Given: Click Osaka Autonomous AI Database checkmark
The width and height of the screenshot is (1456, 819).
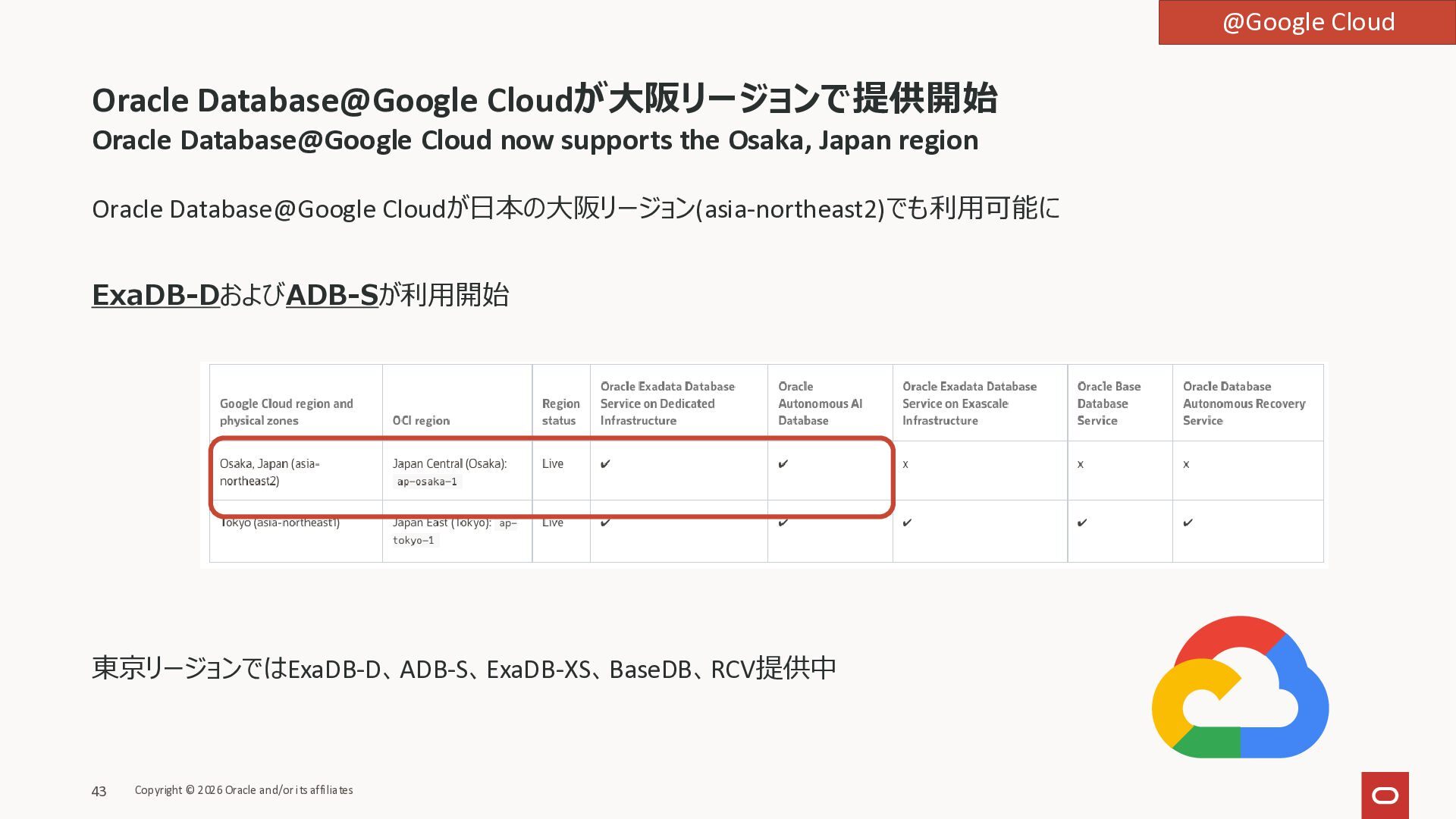Looking at the screenshot, I should 783,464.
